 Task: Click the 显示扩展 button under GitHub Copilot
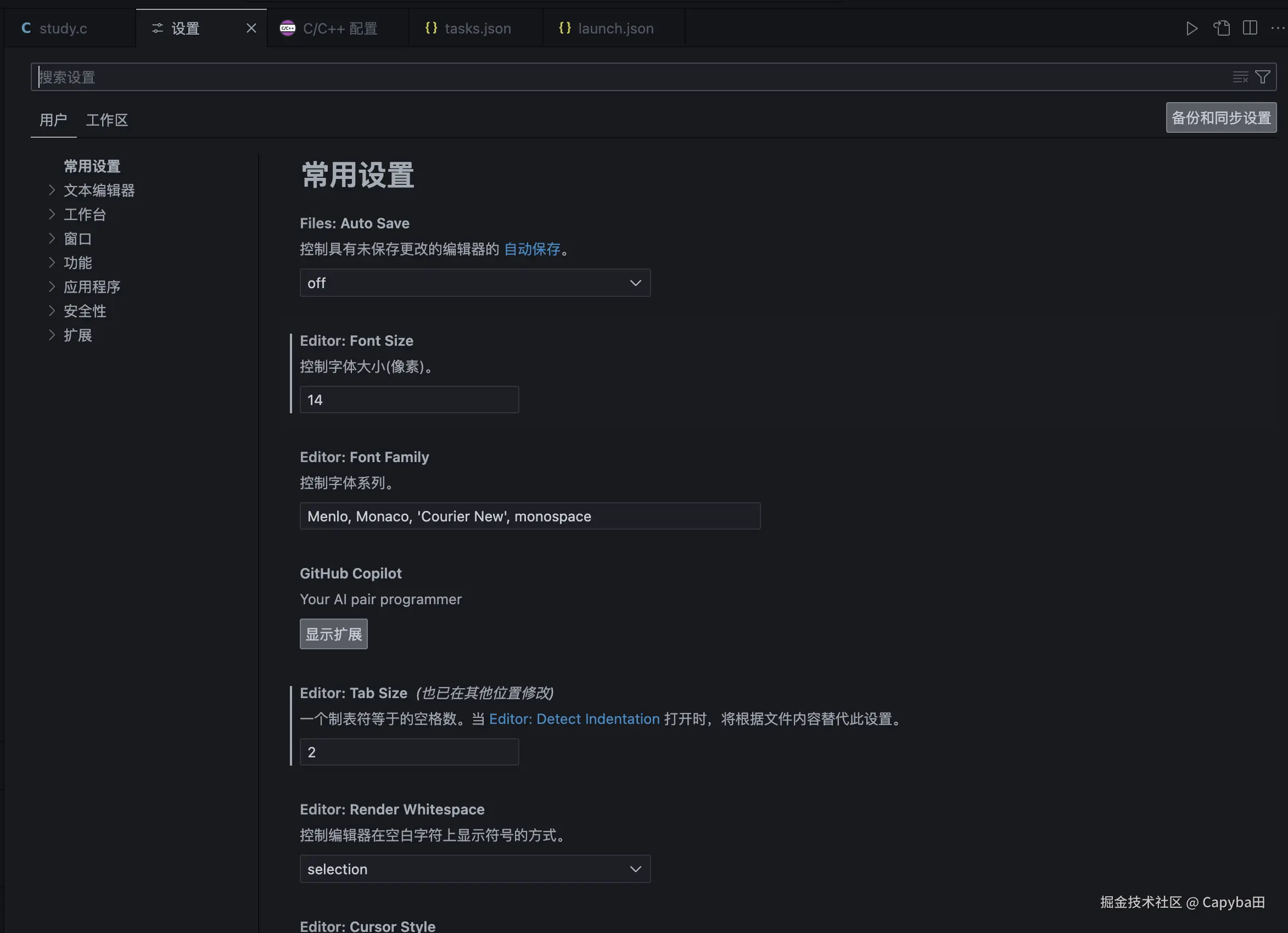click(x=333, y=634)
